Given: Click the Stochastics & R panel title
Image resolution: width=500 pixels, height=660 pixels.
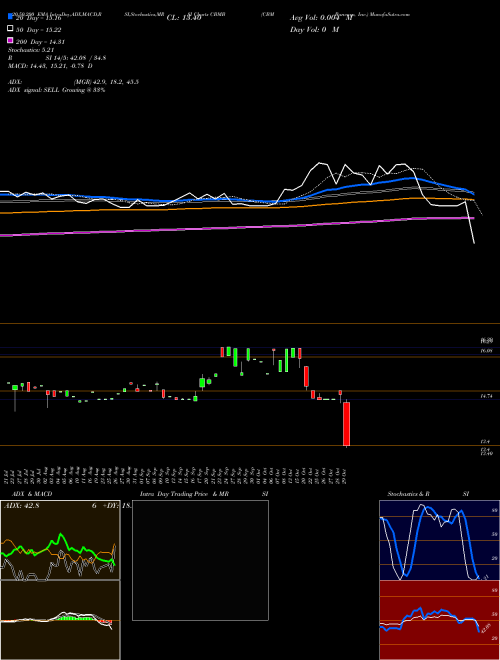Looking at the screenshot, I should [x=408, y=494].
